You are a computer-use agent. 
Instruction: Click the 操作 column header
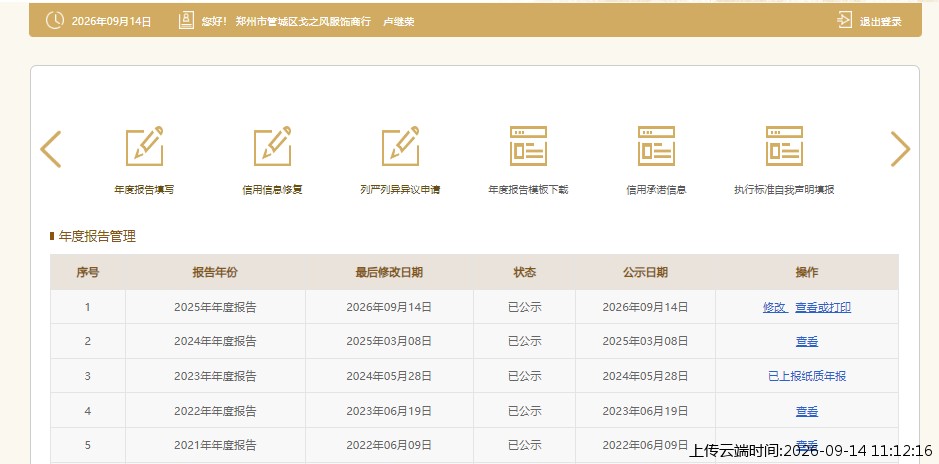807,272
